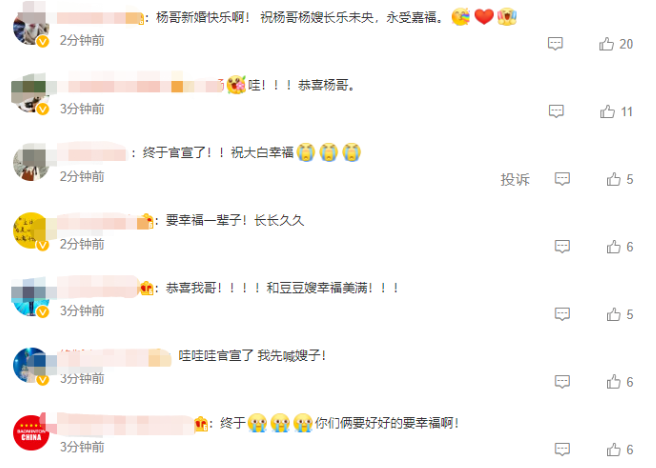The image size is (656, 468).
Task: Like the 要幸福一辈子 comment
Action: [620, 247]
